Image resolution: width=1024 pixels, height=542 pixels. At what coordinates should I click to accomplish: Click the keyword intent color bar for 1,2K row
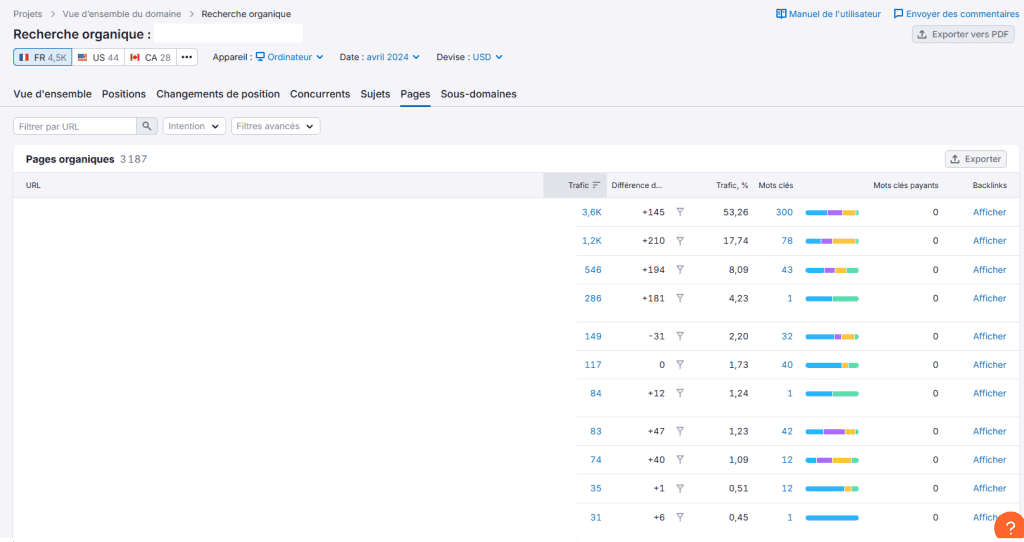click(x=832, y=241)
